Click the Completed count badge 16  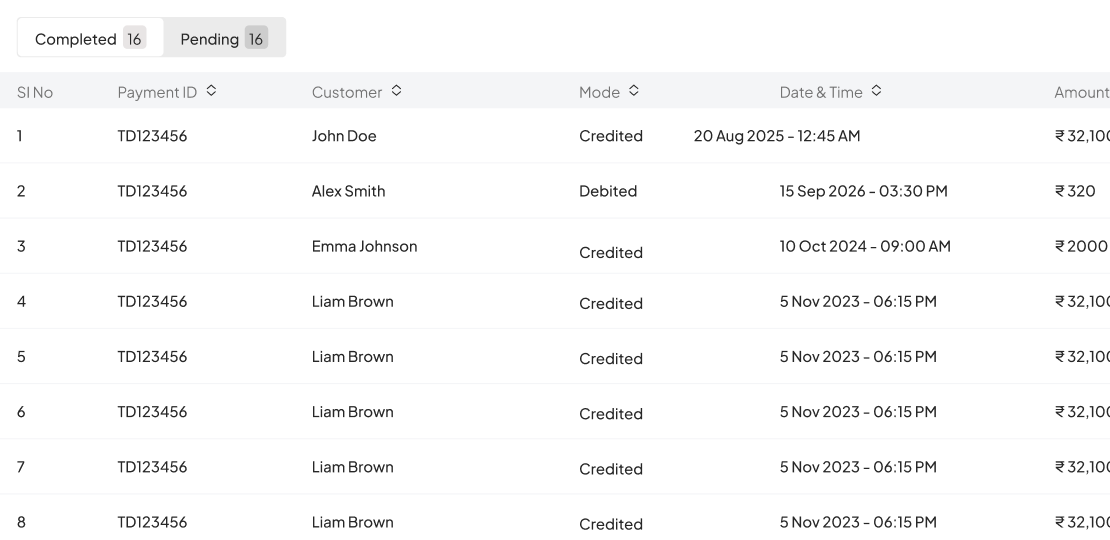click(x=134, y=39)
